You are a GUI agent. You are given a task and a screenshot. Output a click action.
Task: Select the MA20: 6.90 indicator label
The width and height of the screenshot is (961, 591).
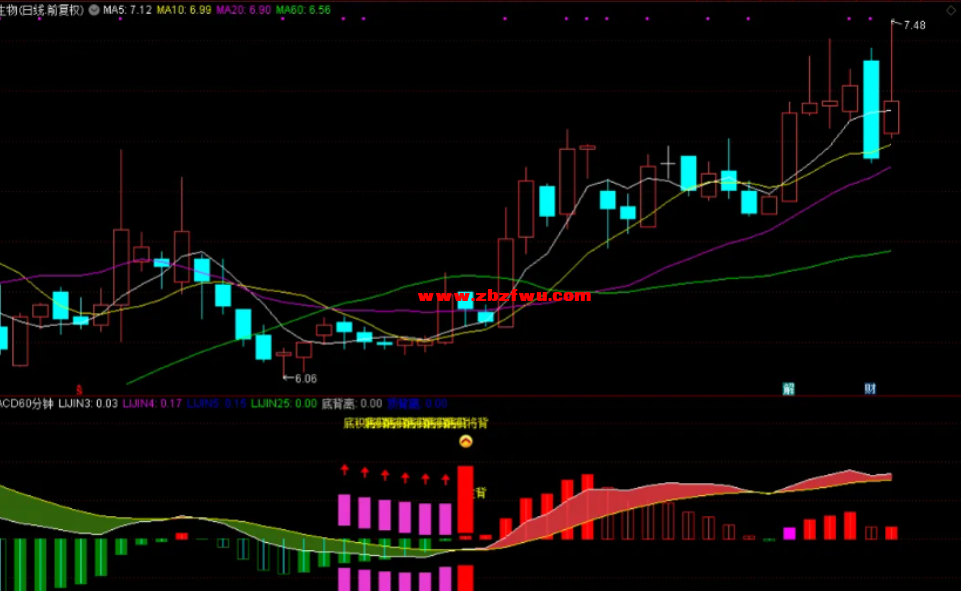tap(243, 10)
